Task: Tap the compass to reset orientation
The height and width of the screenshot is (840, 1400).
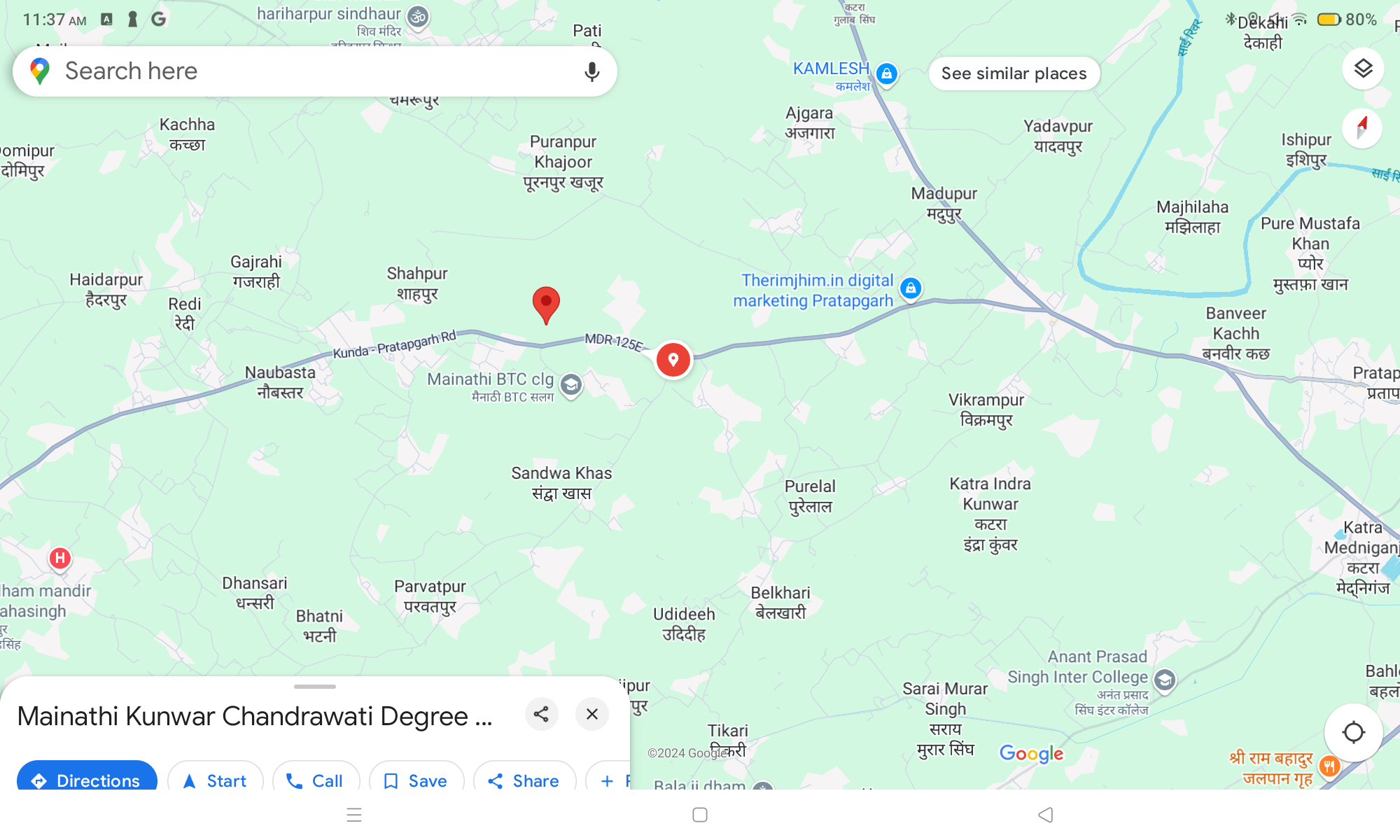Action: tap(1362, 128)
